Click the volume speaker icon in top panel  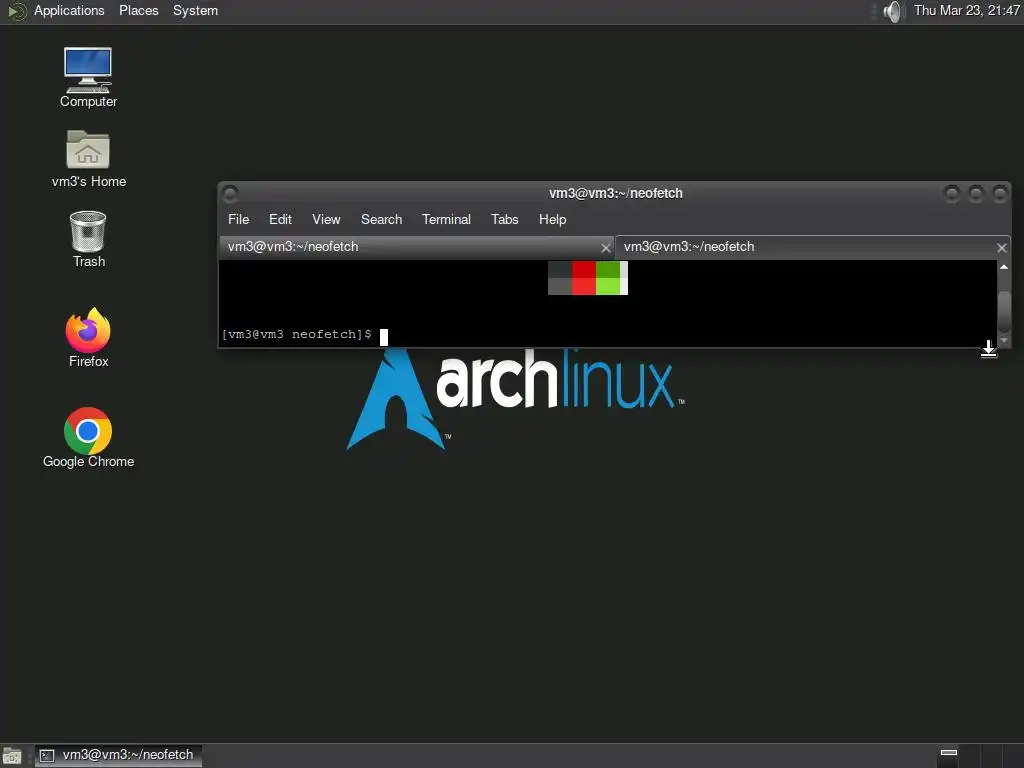tap(892, 11)
